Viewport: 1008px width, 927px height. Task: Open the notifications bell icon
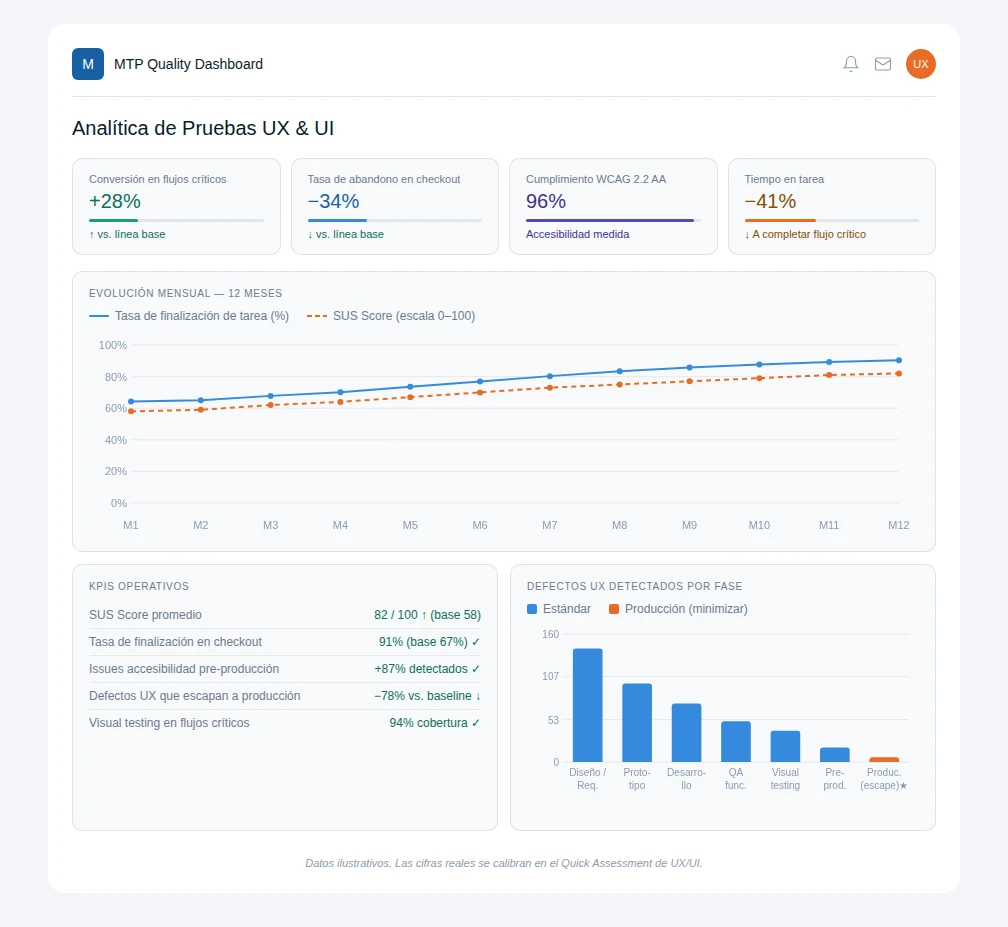(850, 64)
